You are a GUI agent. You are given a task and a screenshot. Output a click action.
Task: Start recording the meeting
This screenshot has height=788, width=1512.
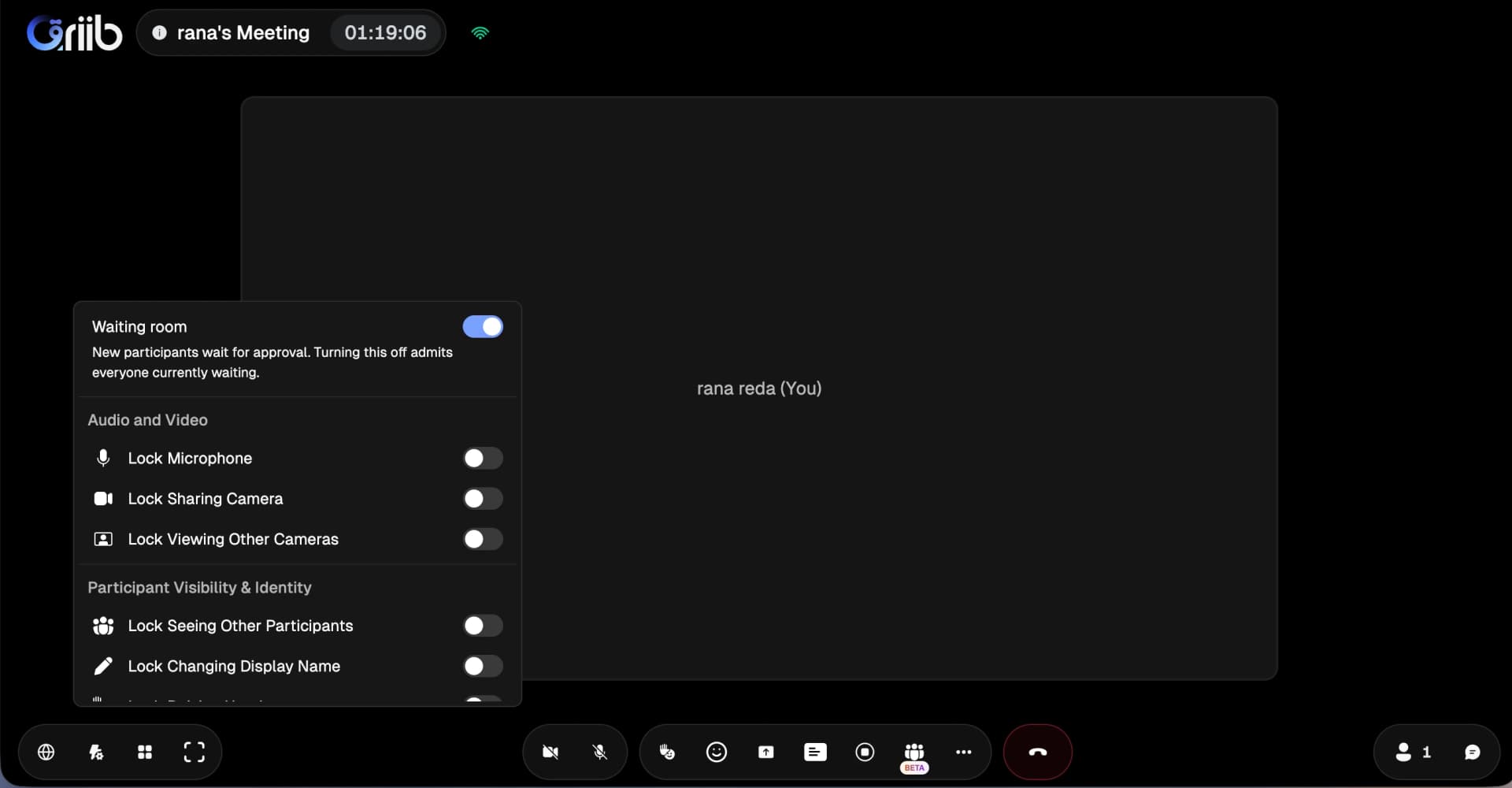coord(865,753)
